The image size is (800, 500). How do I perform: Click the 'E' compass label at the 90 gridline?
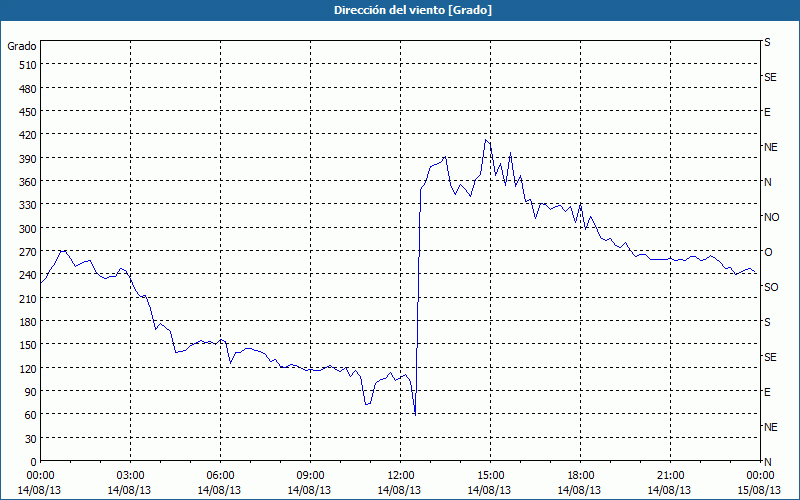(767, 392)
